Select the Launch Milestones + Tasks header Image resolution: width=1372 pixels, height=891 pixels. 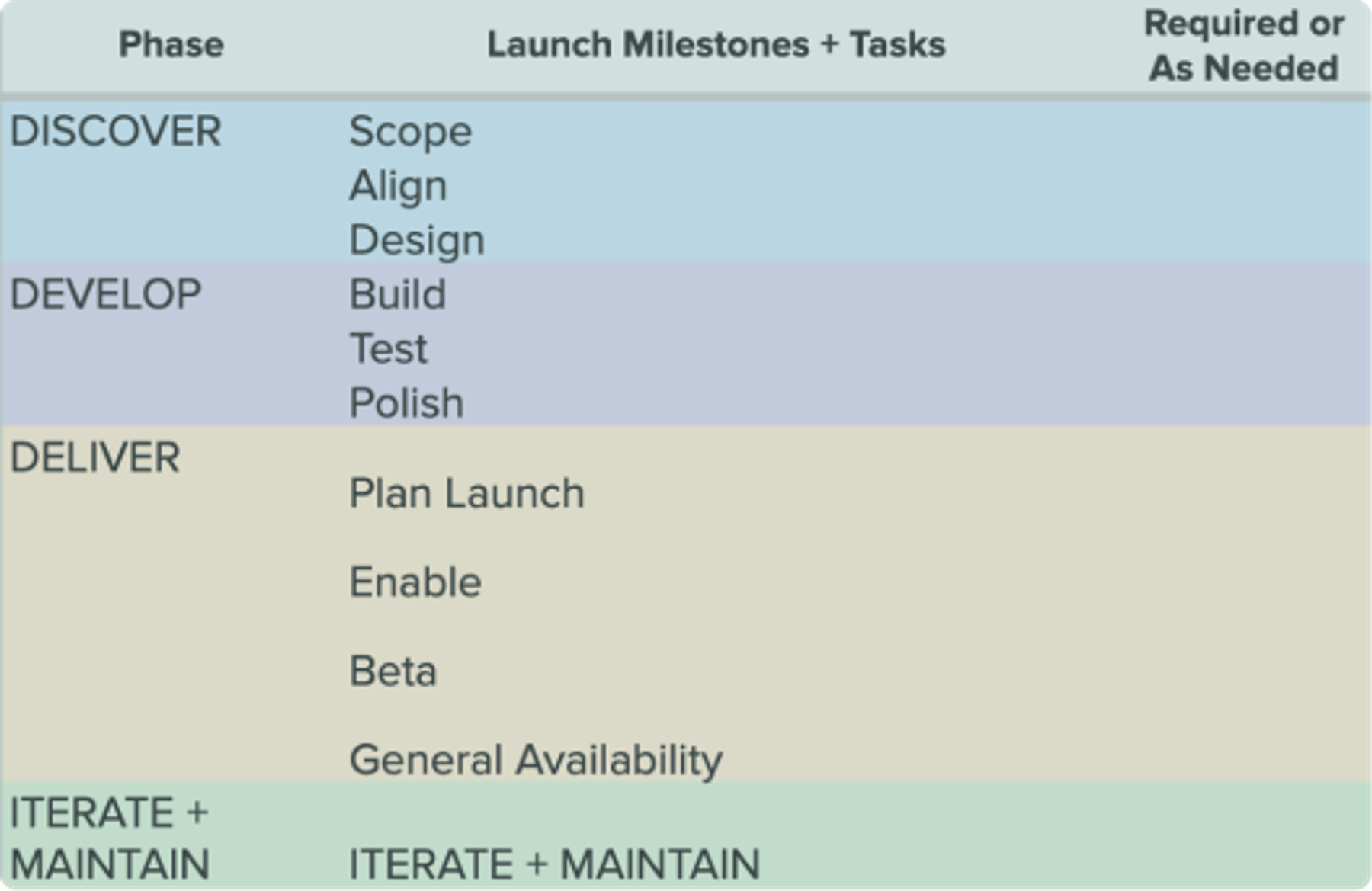coord(716,45)
